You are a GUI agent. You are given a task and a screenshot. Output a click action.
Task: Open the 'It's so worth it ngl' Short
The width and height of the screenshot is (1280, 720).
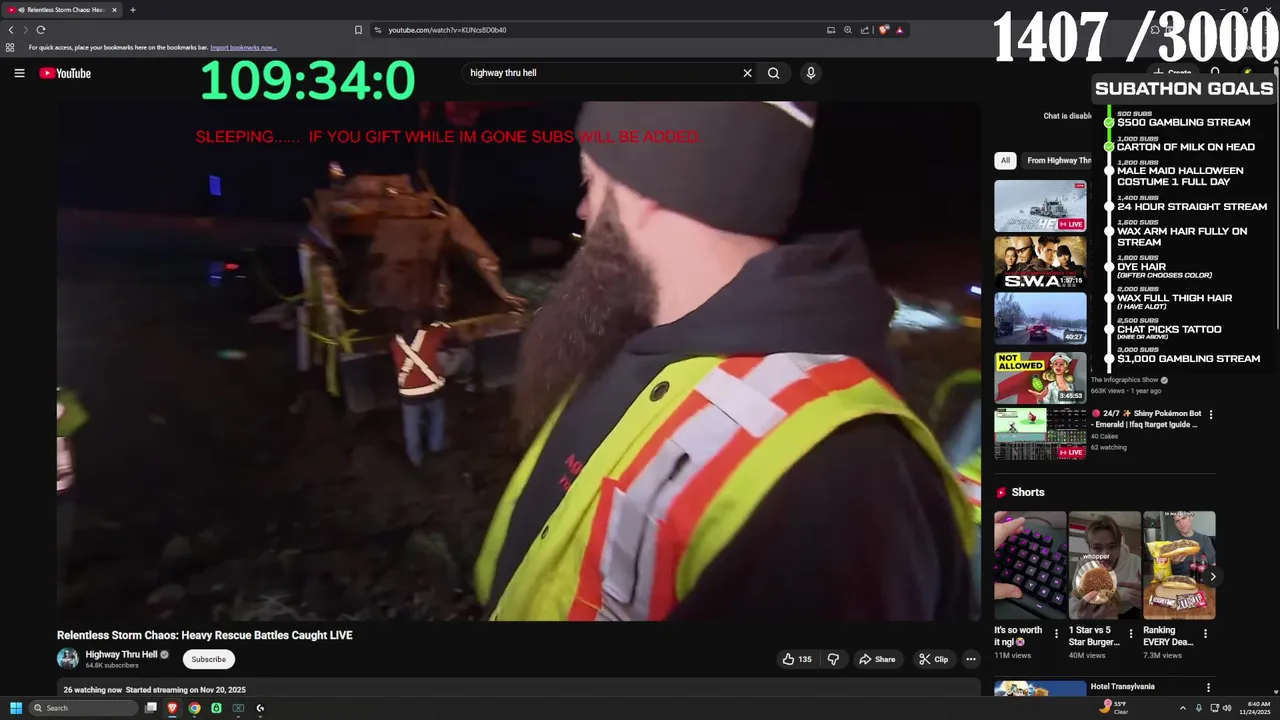click(1030, 565)
